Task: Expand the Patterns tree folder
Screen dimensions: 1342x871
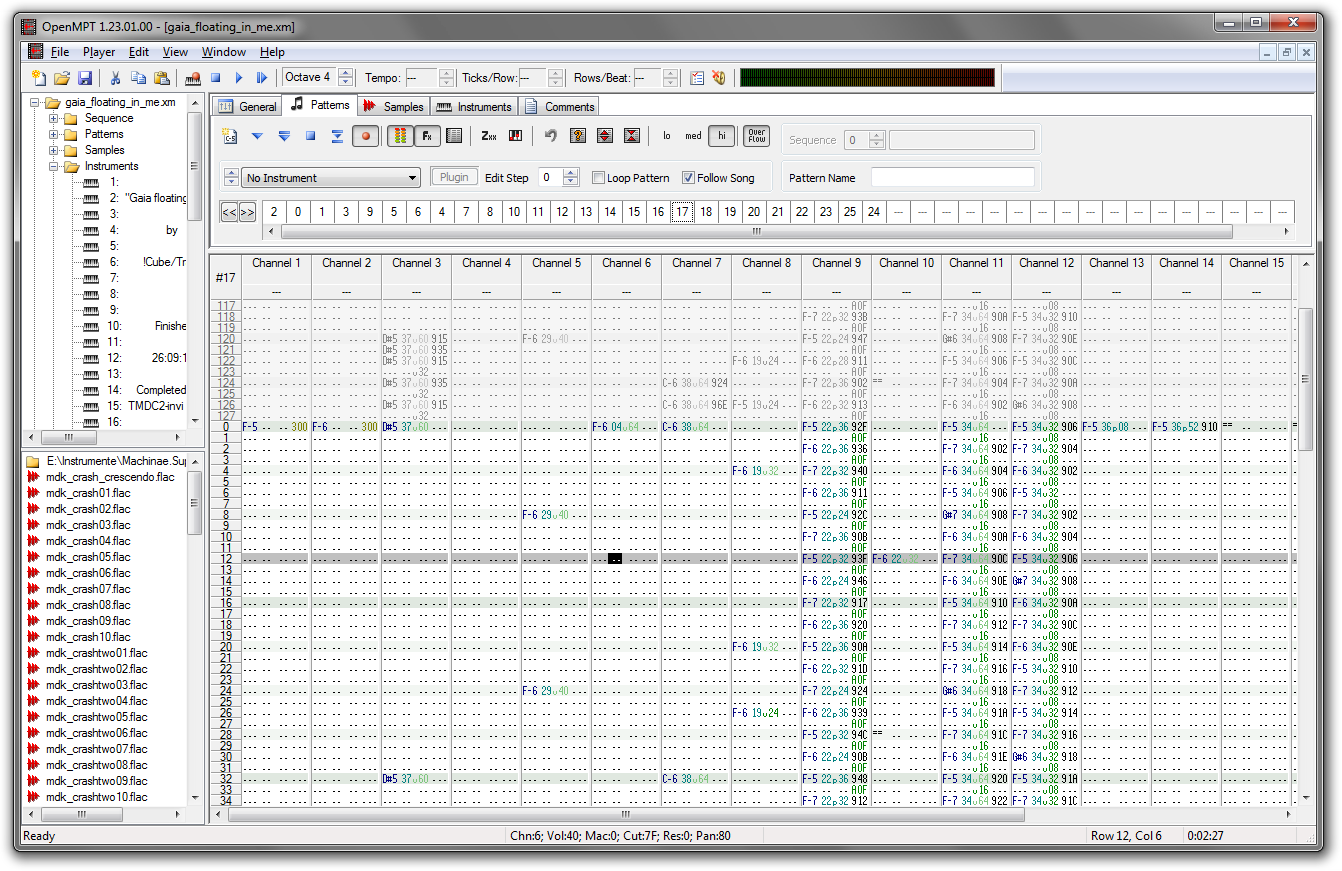Action: [x=54, y=134]
